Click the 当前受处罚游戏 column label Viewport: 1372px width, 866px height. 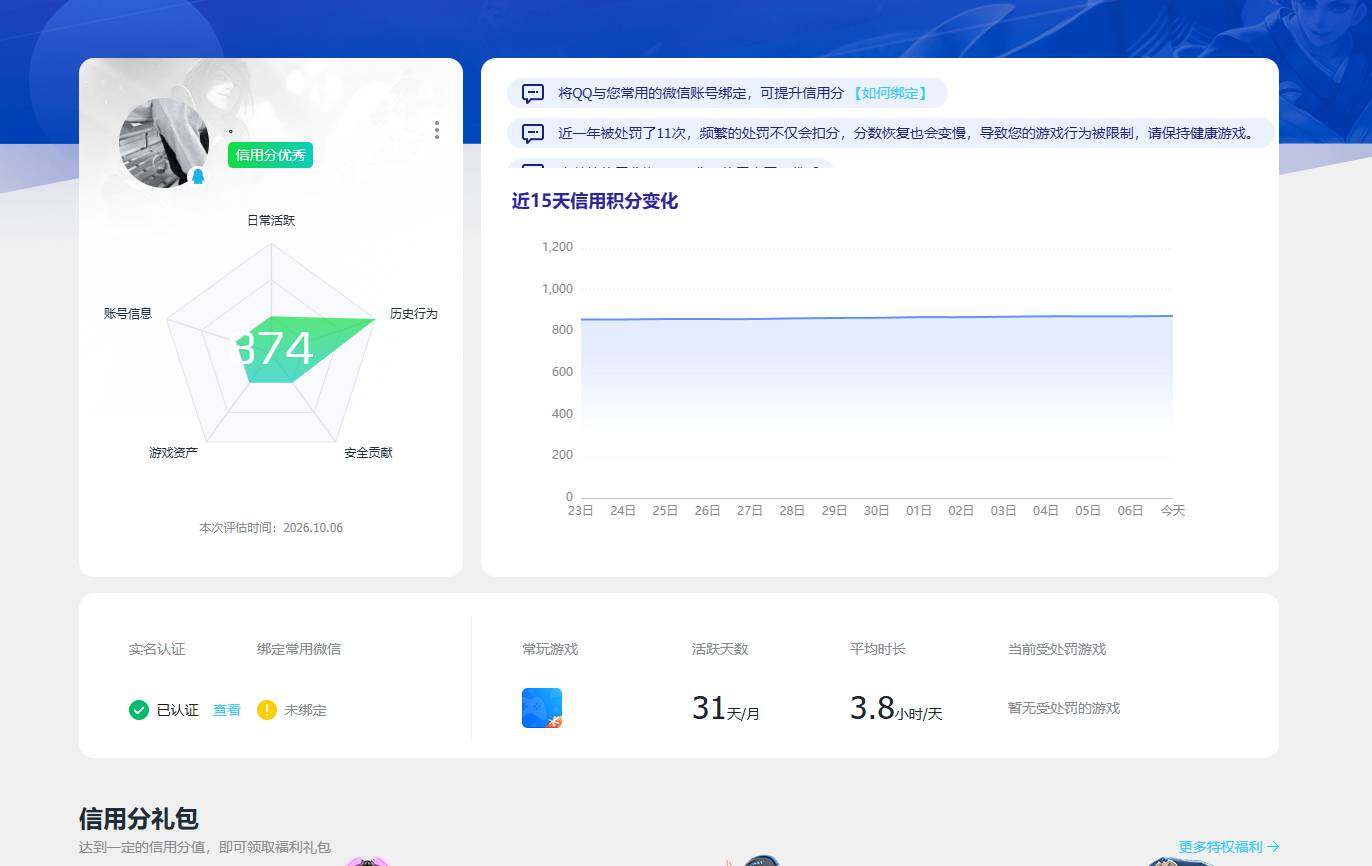click(1057, 649)
